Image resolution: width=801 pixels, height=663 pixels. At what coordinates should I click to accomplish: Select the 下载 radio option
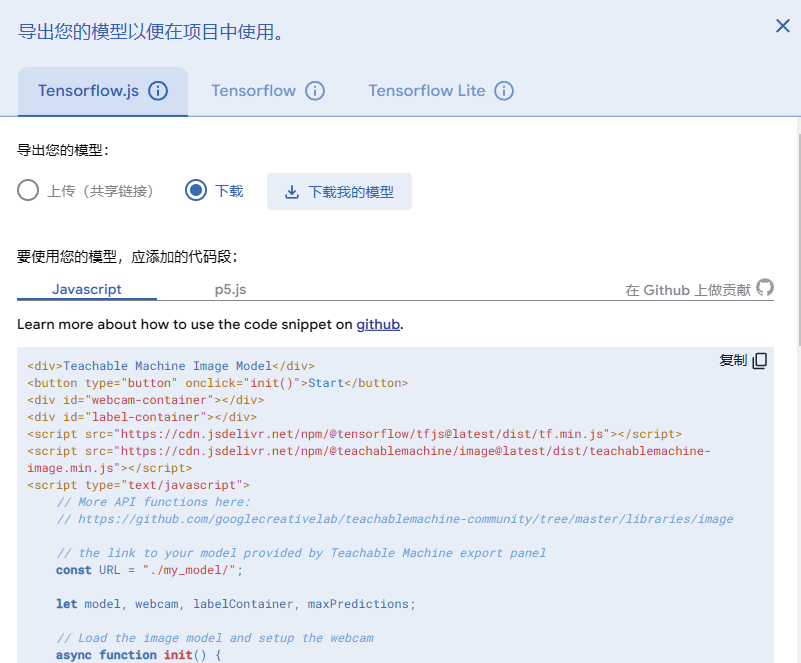coord(196,190)
